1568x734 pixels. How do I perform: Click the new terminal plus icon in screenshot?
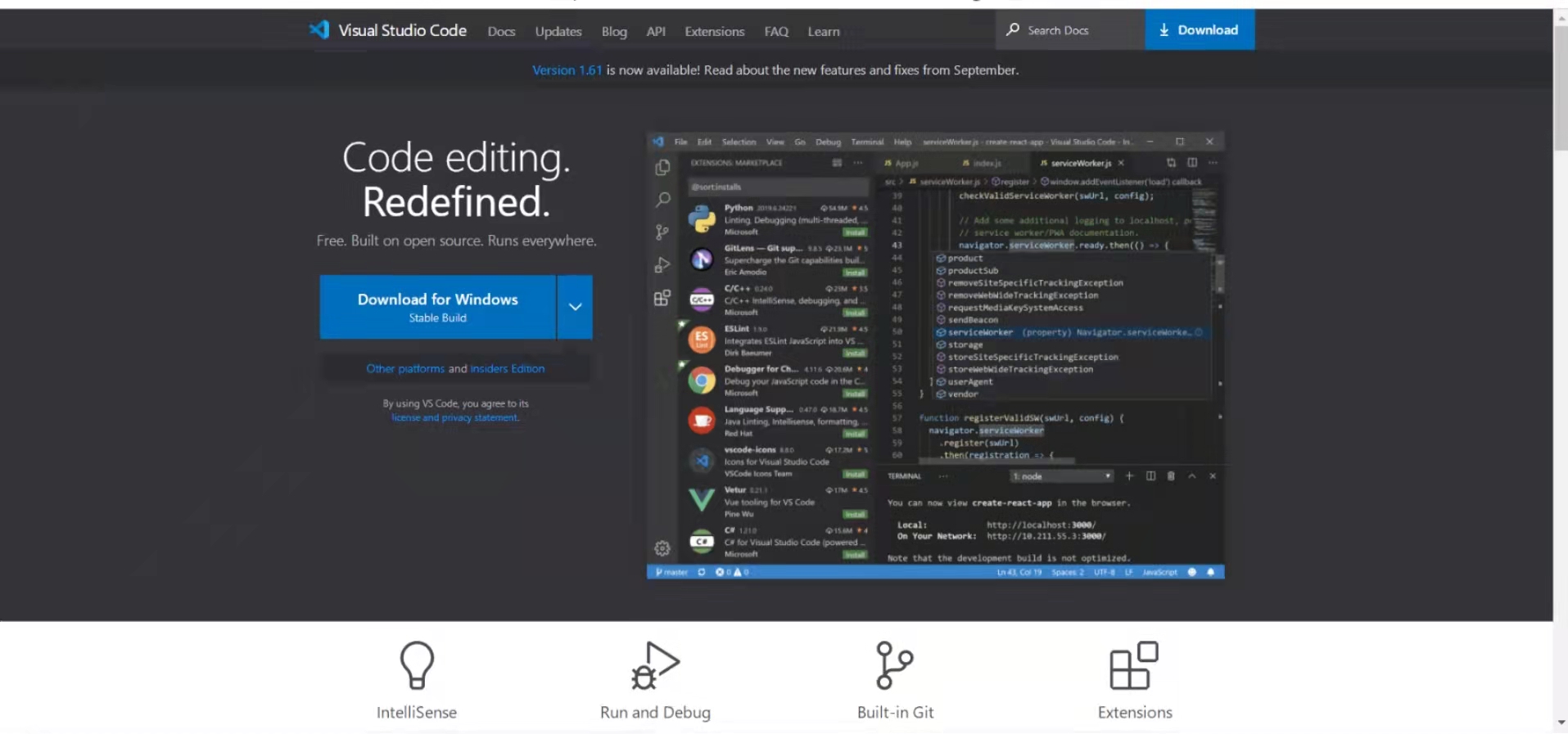(x=1129, y=476)
